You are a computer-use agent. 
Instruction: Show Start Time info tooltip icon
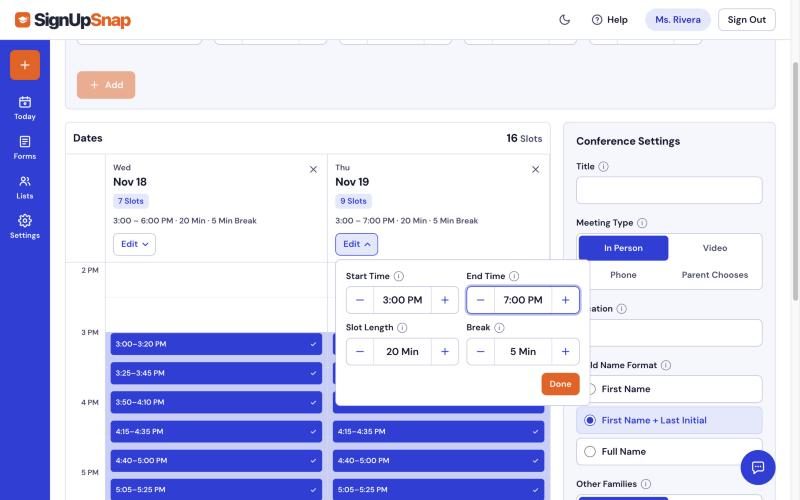pos(399,276)
